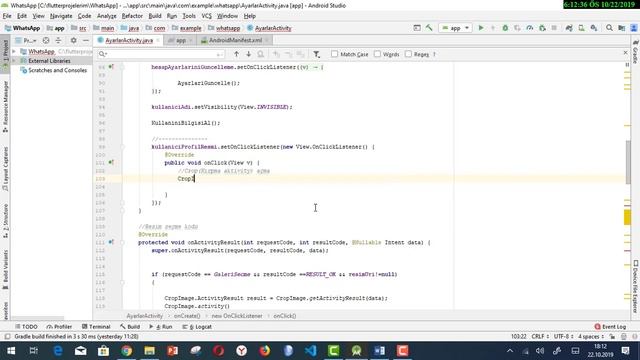Open the Build tool window at bottom
This screenshot has height=360, width=640.
(130, 327)
